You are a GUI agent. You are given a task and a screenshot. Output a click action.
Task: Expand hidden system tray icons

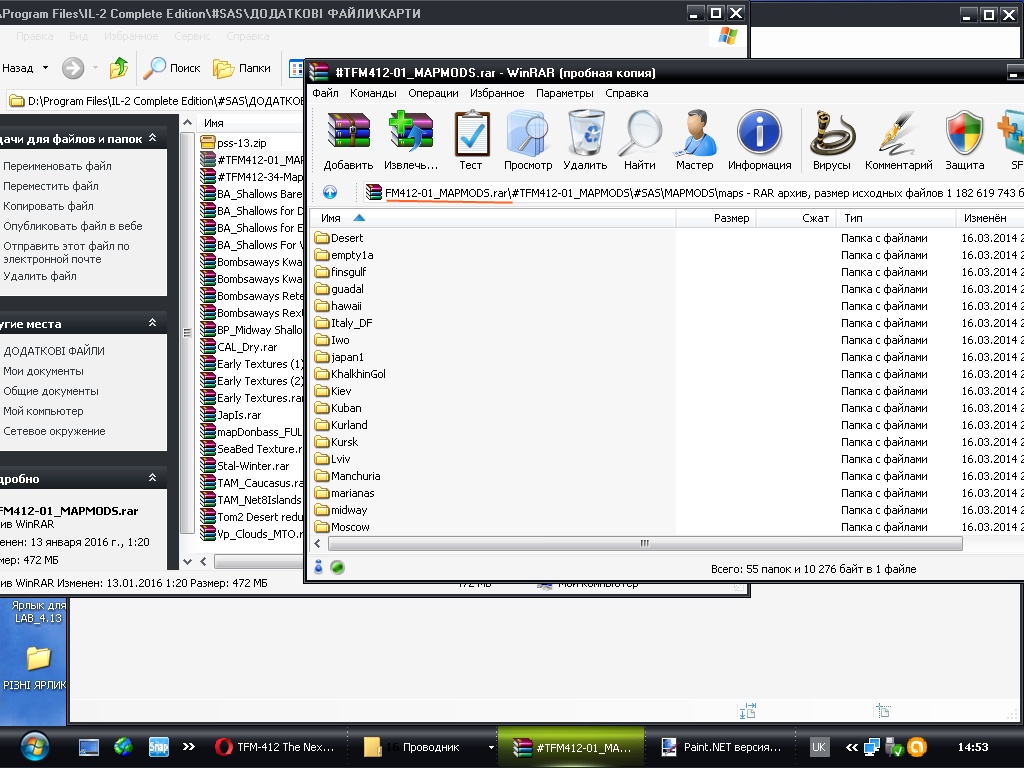(x=852, y=747)
